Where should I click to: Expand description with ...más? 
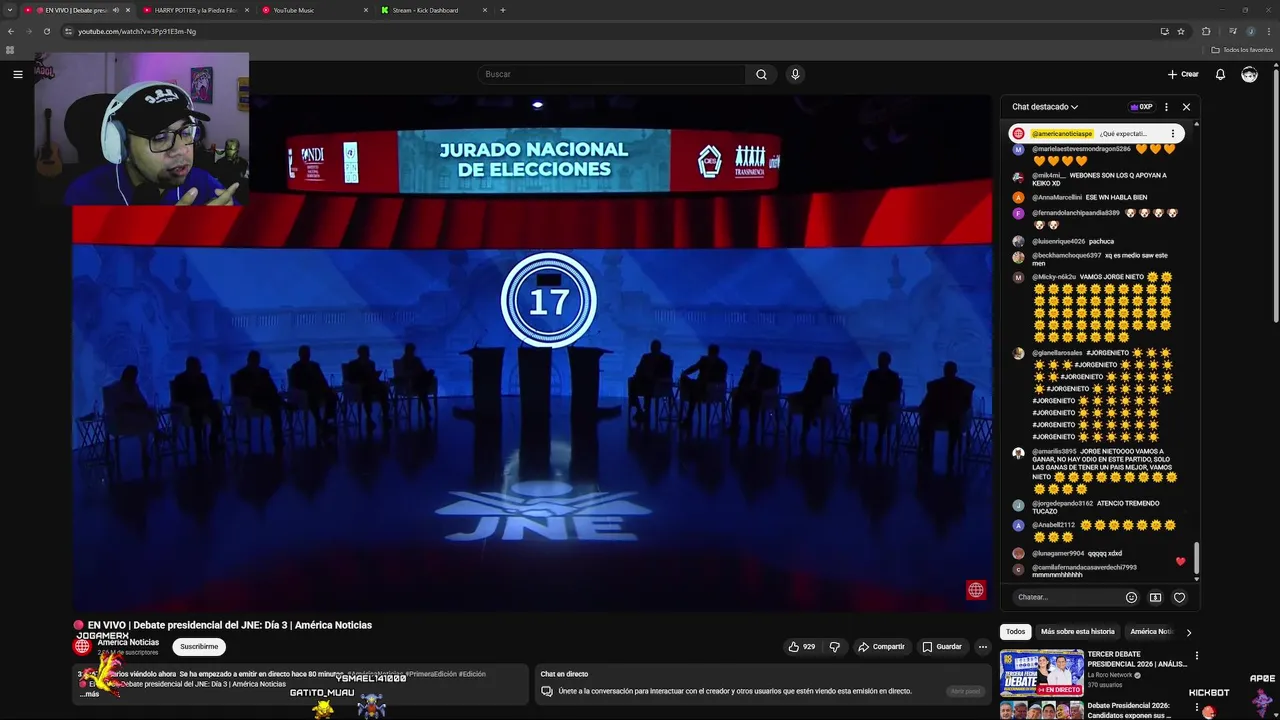89,694
